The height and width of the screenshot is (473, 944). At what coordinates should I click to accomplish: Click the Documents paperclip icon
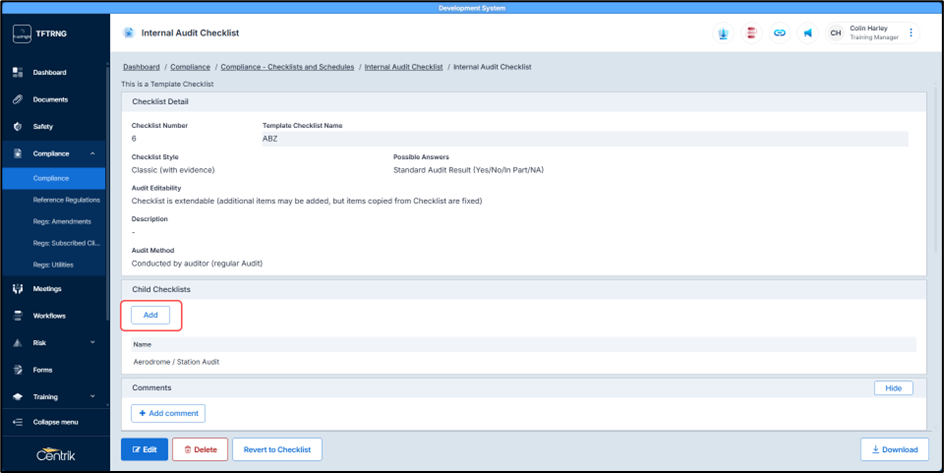click(18, 99)
